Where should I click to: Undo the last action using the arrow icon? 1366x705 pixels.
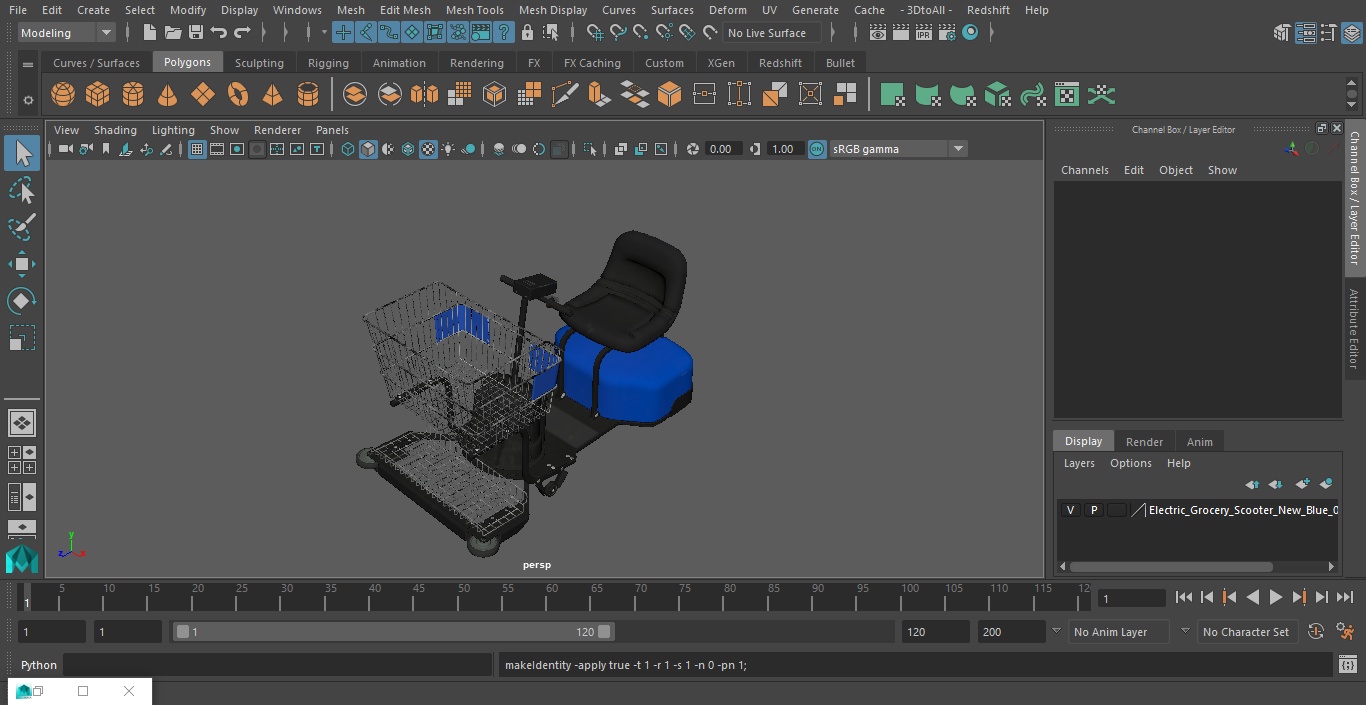click(219, 33)
